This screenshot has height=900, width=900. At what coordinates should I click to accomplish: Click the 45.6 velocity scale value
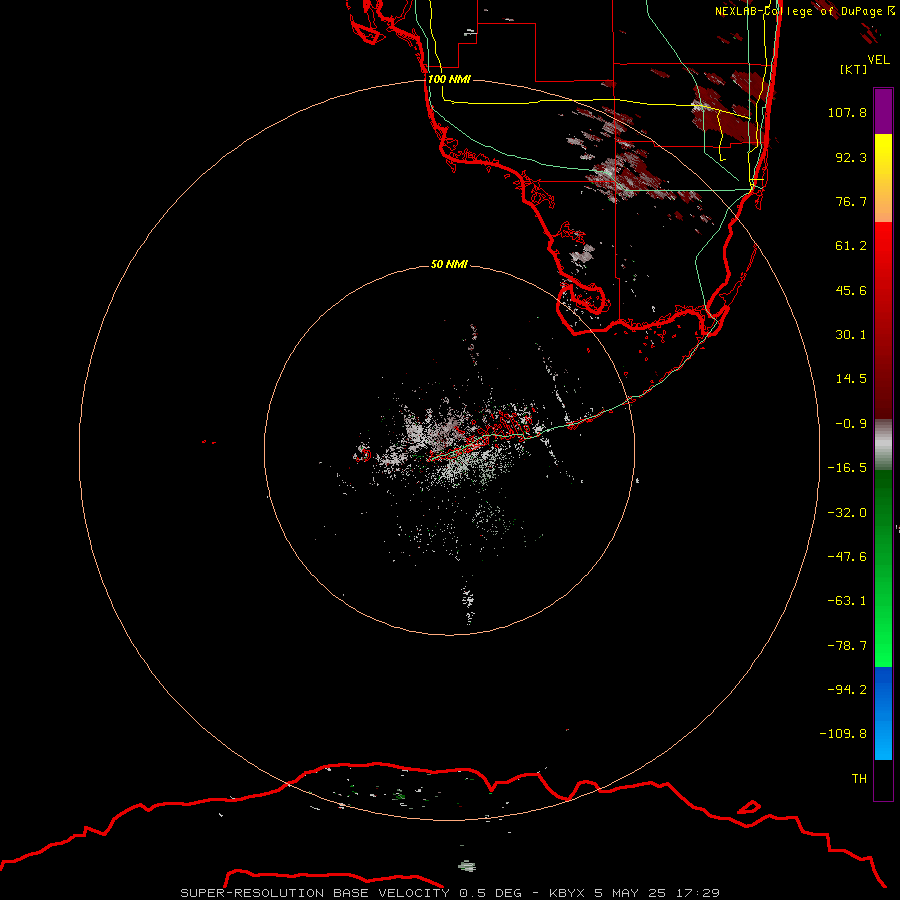click(851, 290)
